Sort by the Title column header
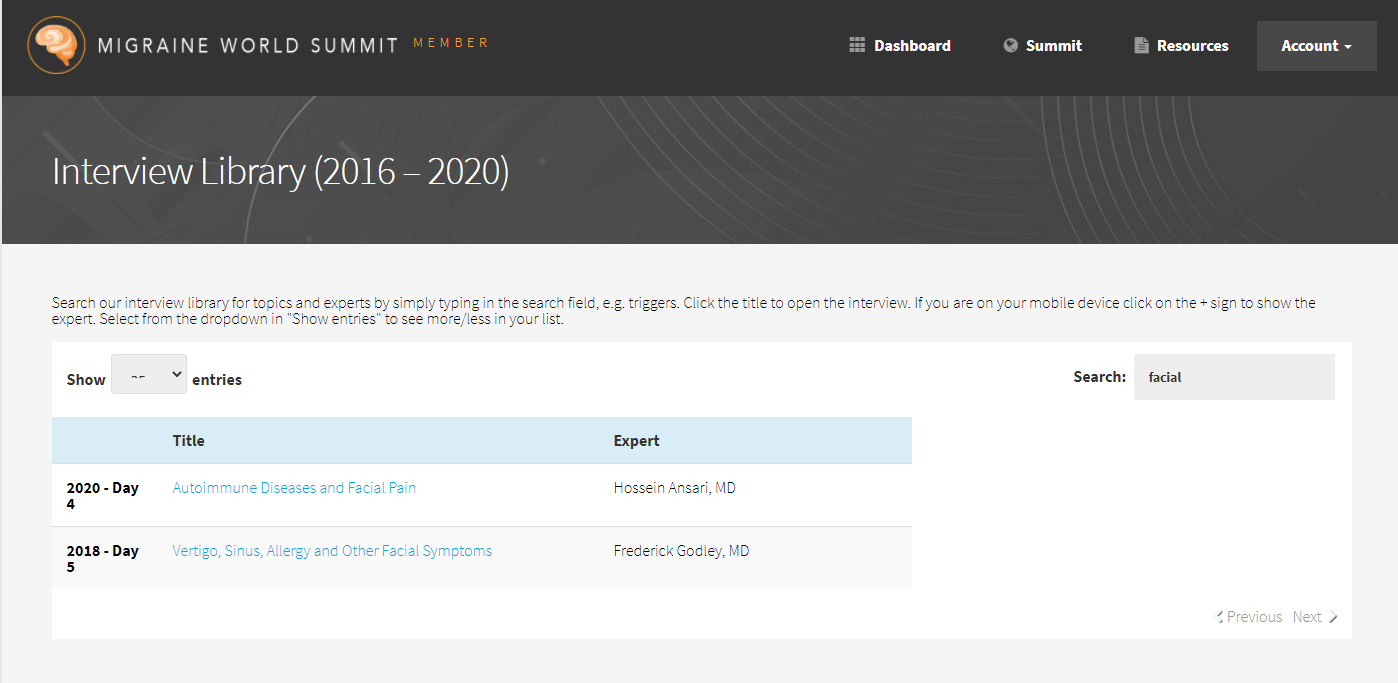The image size is (1398, 683). click(x=189, y=441)
